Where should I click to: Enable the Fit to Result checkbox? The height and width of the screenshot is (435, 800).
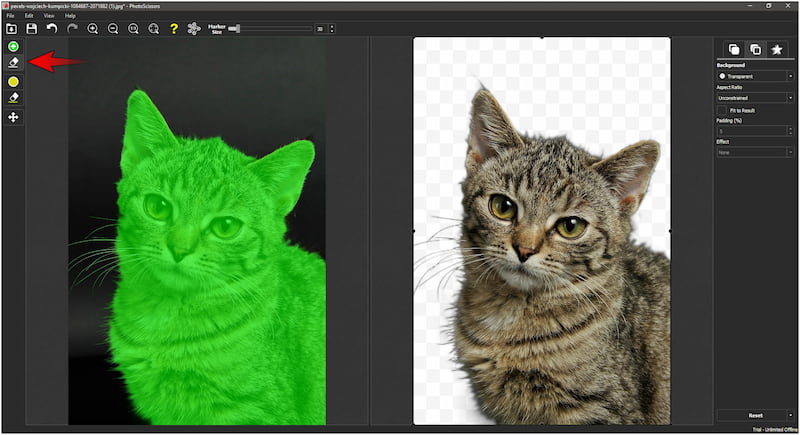(723, 110)
